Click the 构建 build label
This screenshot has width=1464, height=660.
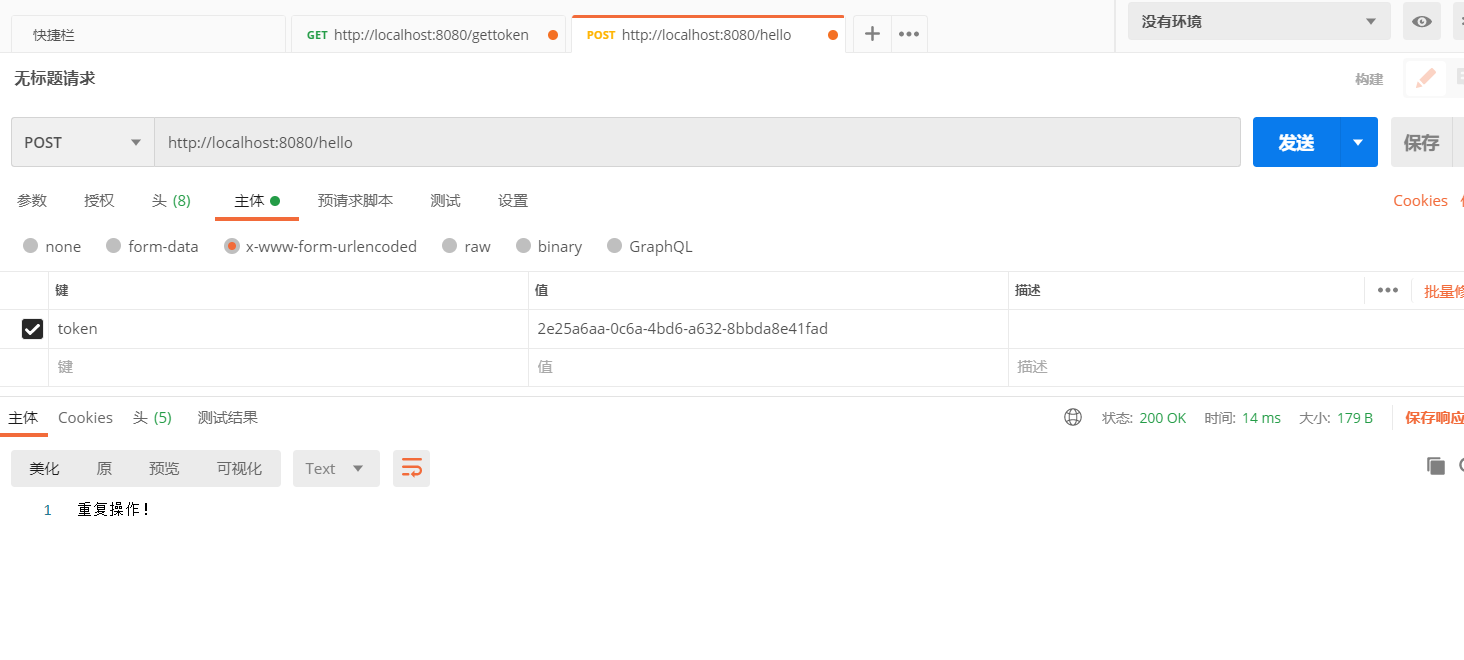coord(1369,79)
